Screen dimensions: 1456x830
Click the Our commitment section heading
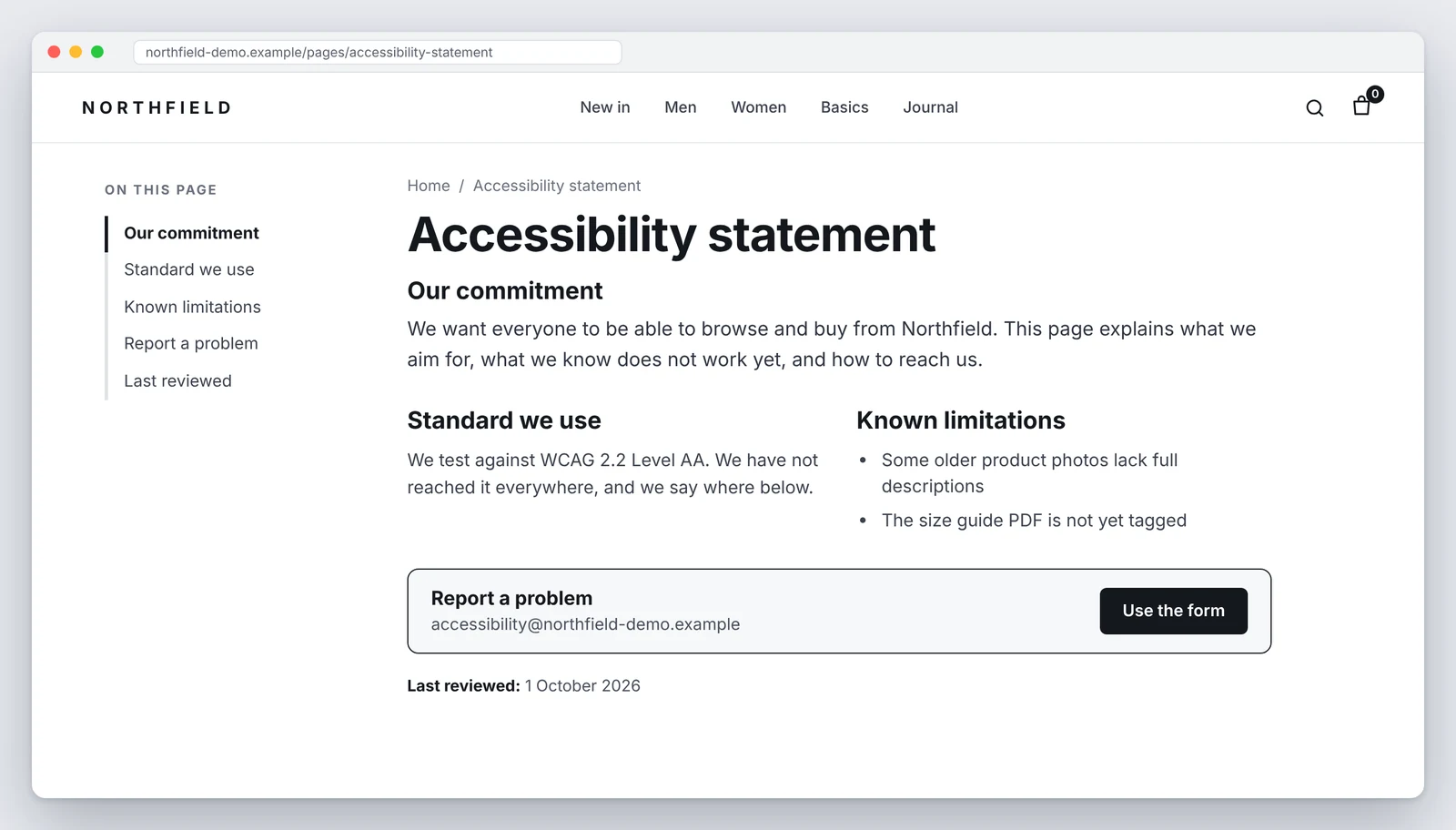[505, 290]
